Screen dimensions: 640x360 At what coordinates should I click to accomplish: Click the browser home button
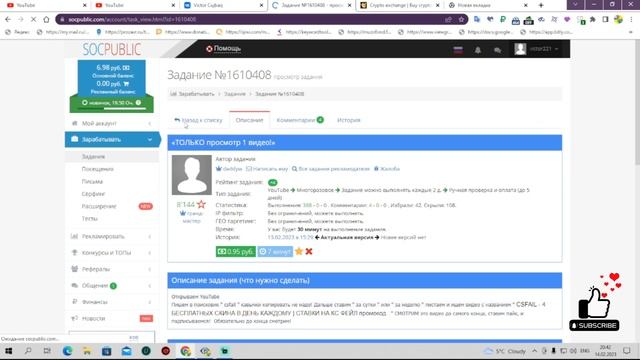point(46,19)
